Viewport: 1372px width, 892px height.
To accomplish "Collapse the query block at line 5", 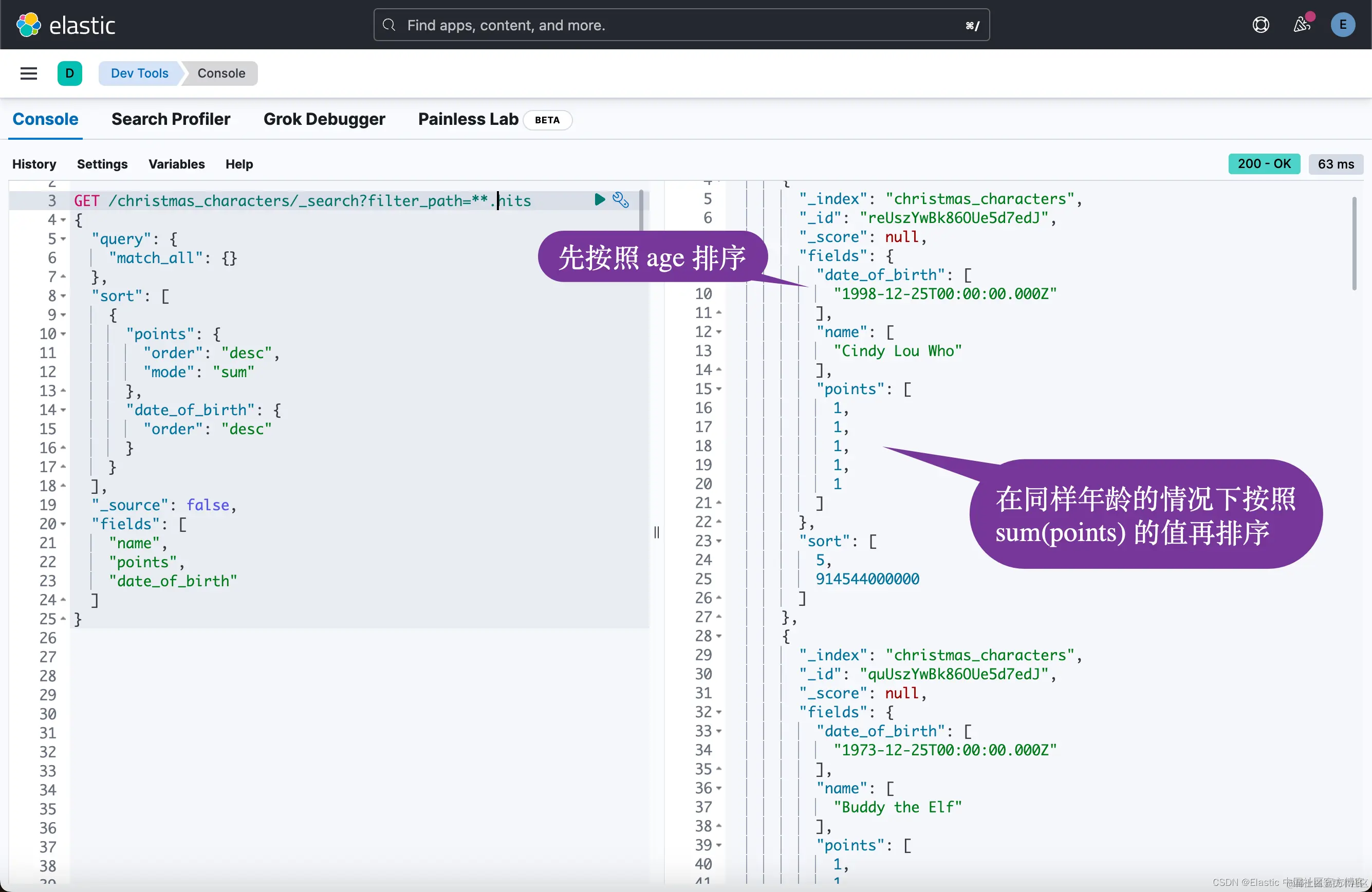I will 63,239.
